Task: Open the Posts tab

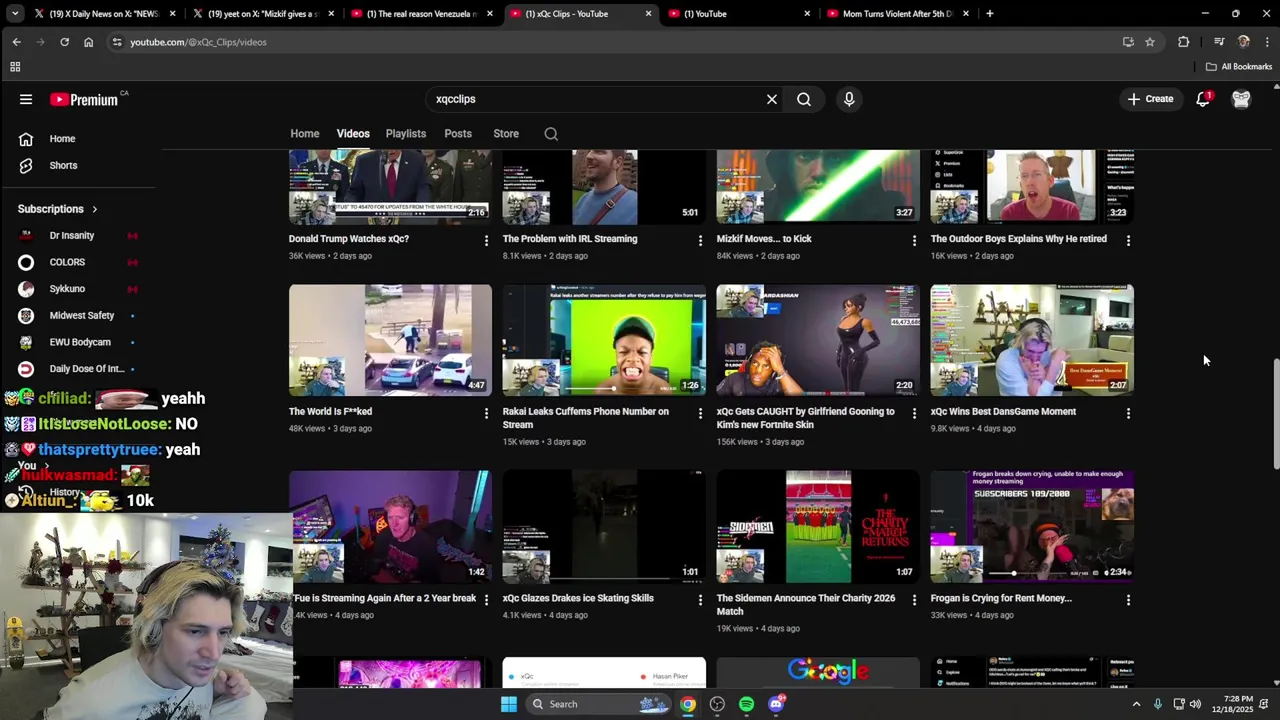Action: [458, 134]
